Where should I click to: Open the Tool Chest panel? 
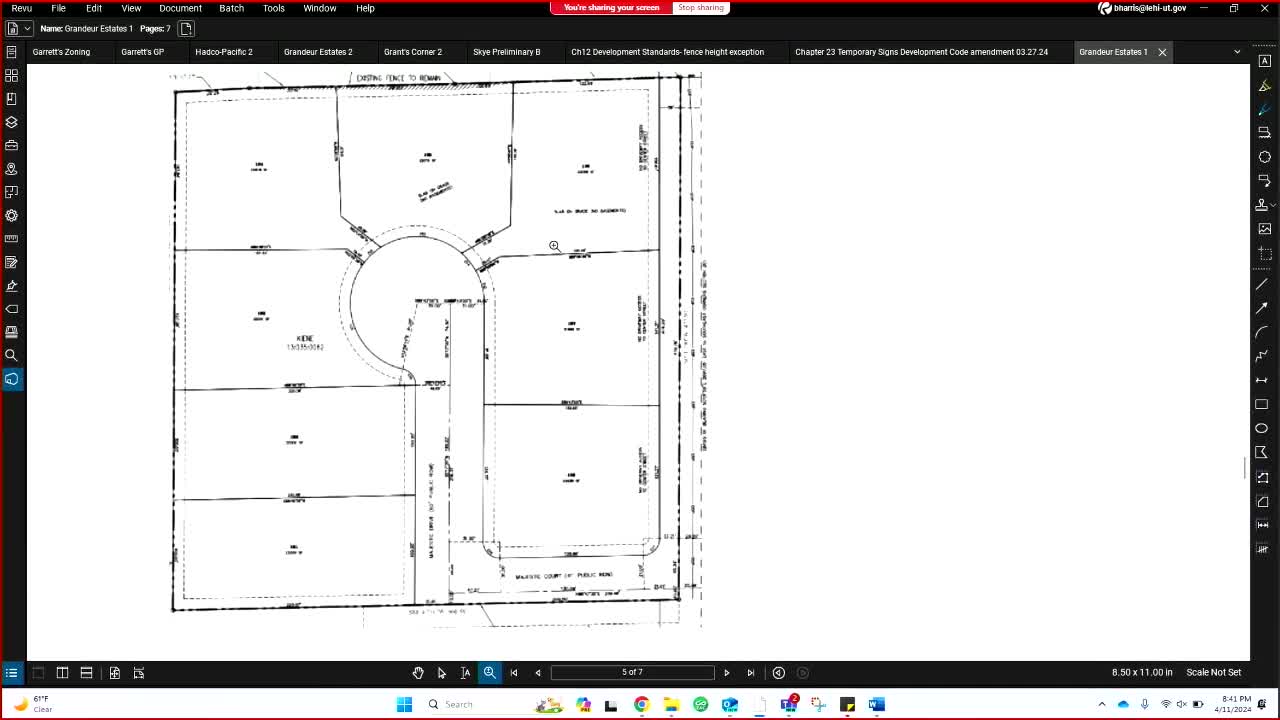pos(12,146)
